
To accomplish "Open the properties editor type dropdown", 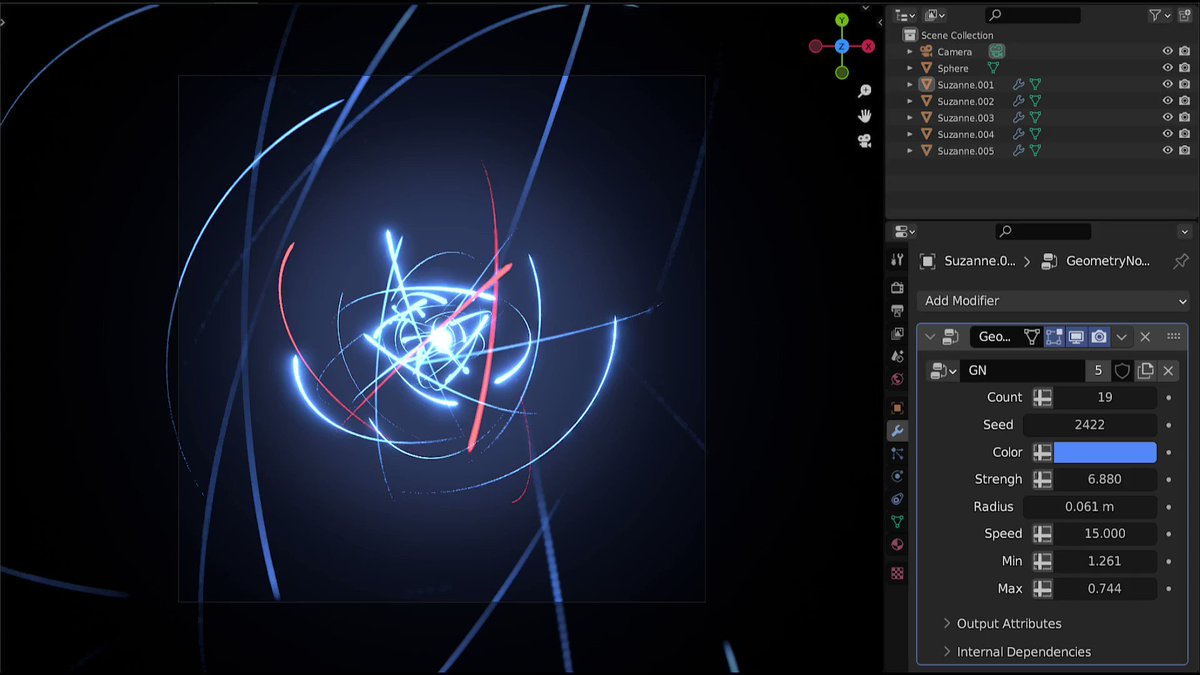I will pos(904,231).
